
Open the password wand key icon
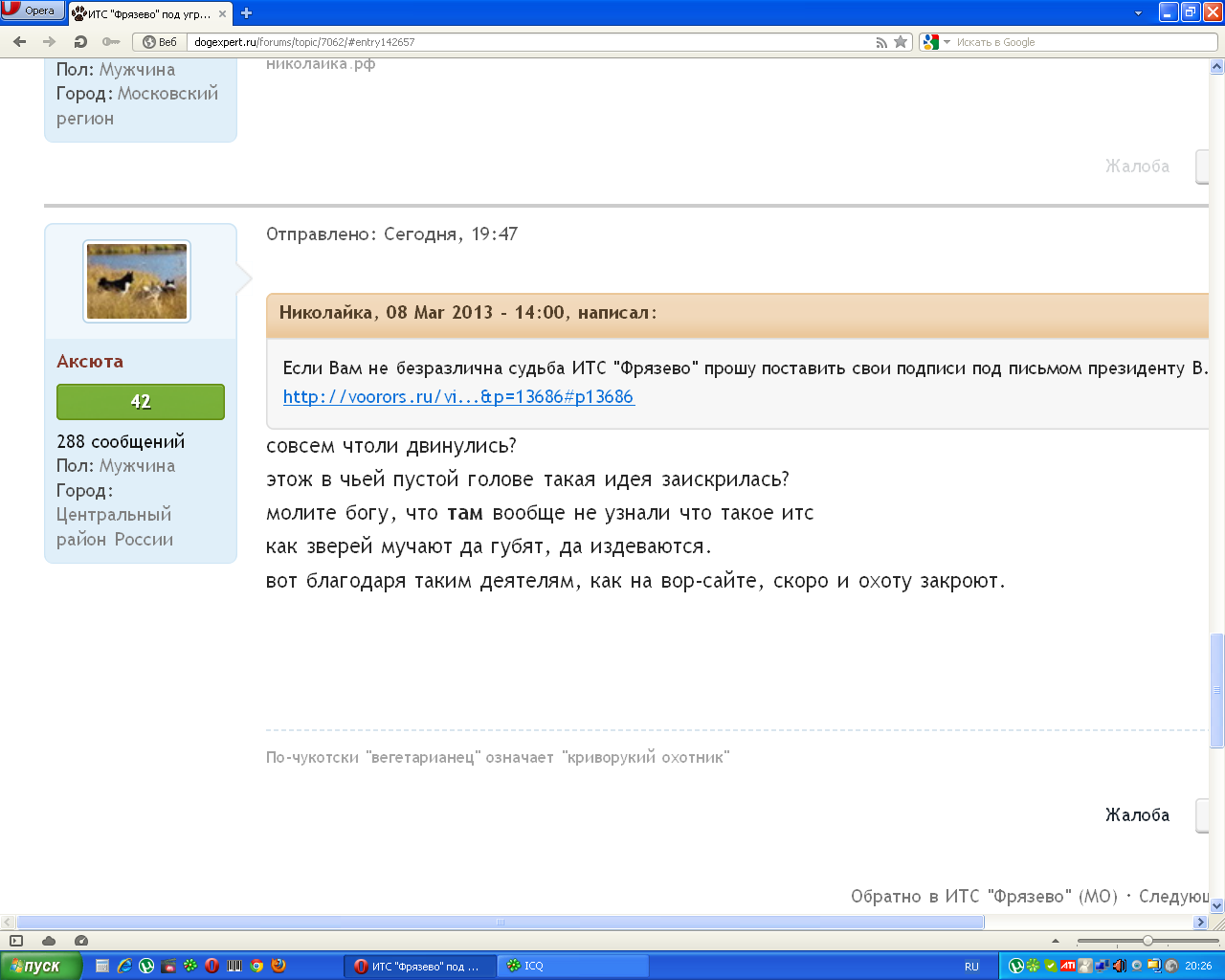click(x=111, y=42)
